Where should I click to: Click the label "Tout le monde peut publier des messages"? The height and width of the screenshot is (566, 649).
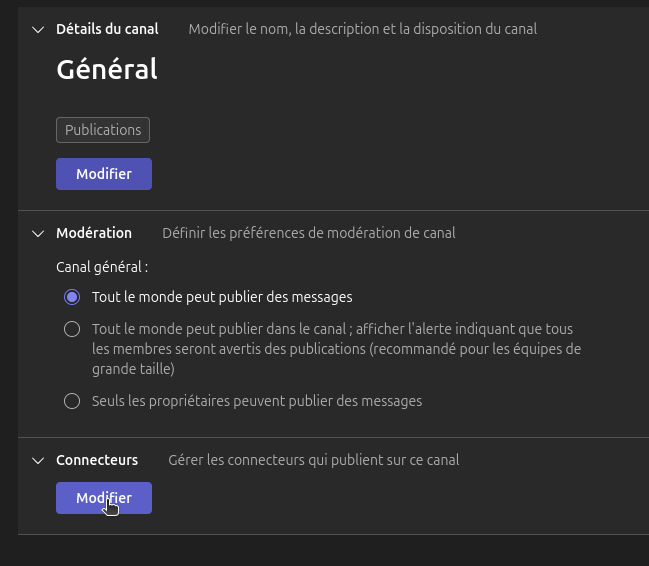[x=222, y=297]
